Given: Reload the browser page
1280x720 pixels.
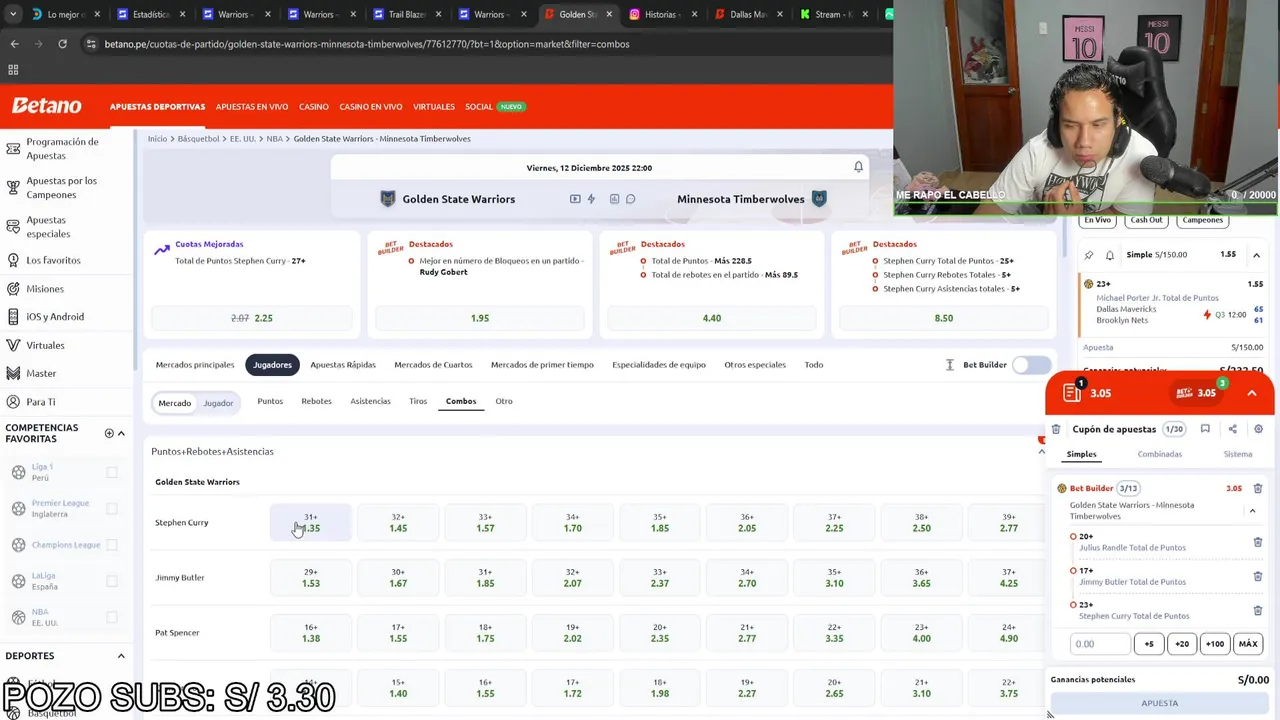Looking at the screenshot, I should (x=62, y=44).
